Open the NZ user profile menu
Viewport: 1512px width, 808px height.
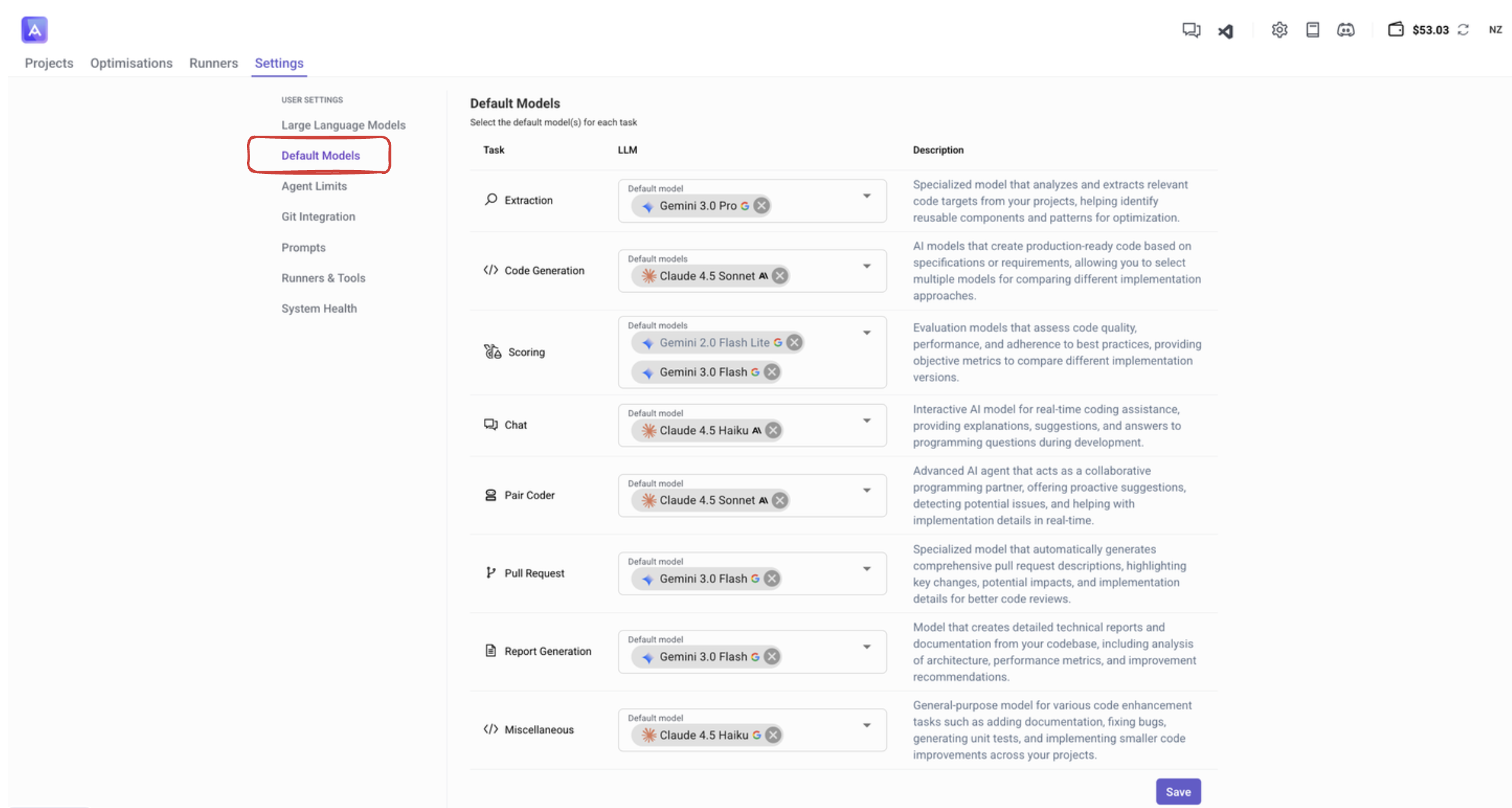point(1495,29)
